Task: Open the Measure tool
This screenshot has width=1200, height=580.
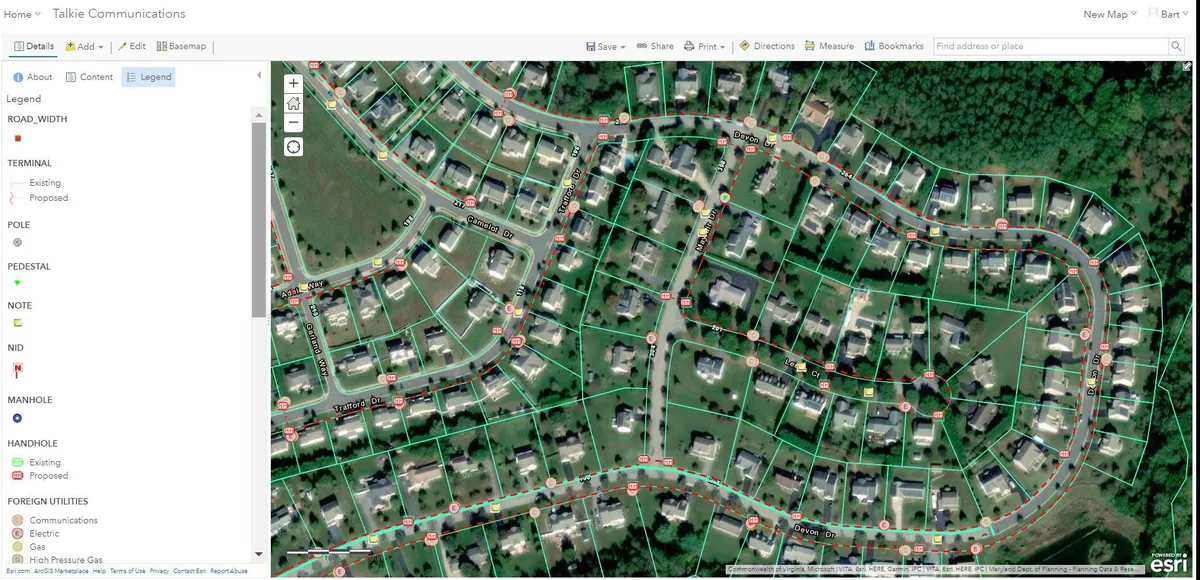Action: tap(829, 46)
